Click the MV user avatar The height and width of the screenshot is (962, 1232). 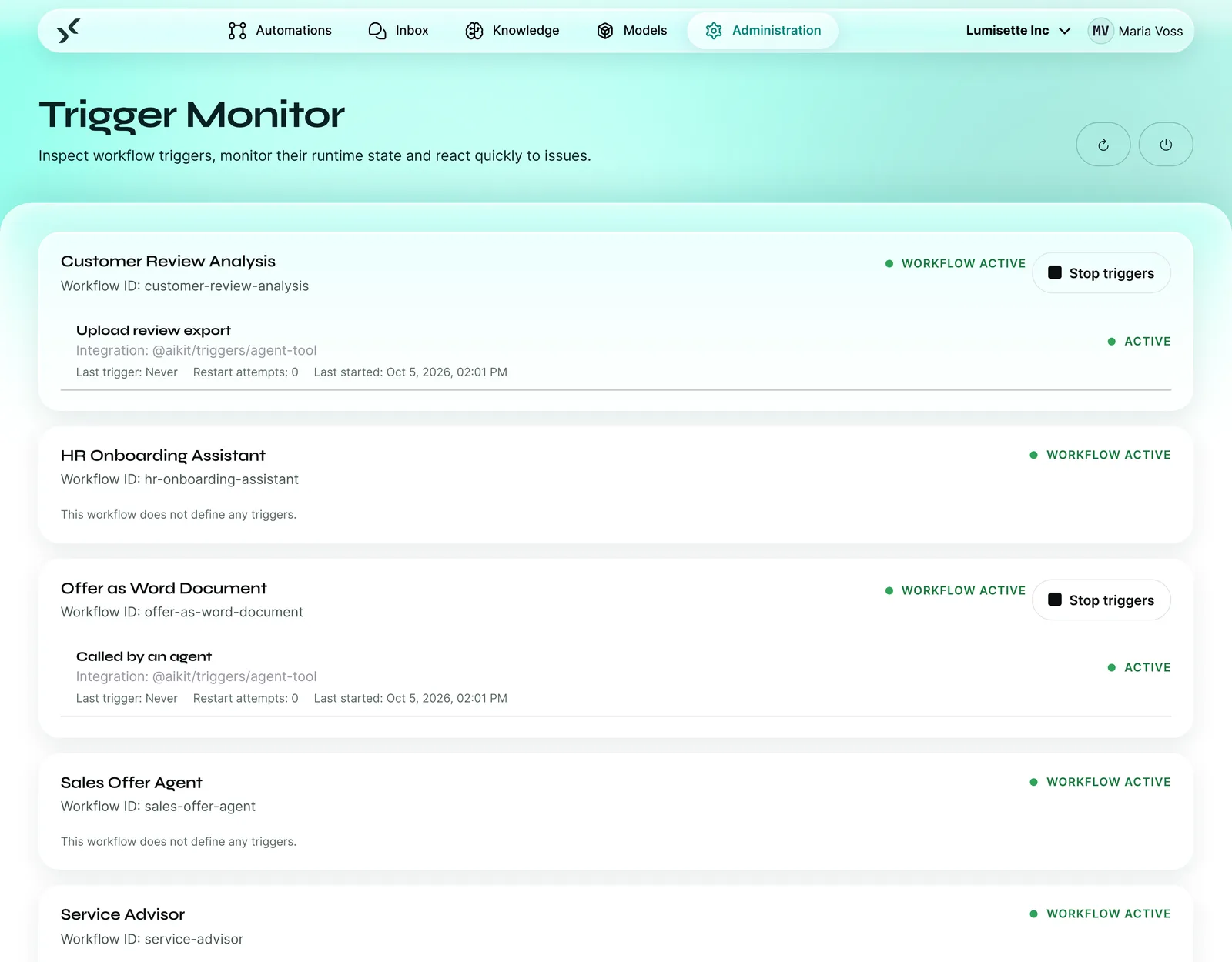[x=1100, y=31]
